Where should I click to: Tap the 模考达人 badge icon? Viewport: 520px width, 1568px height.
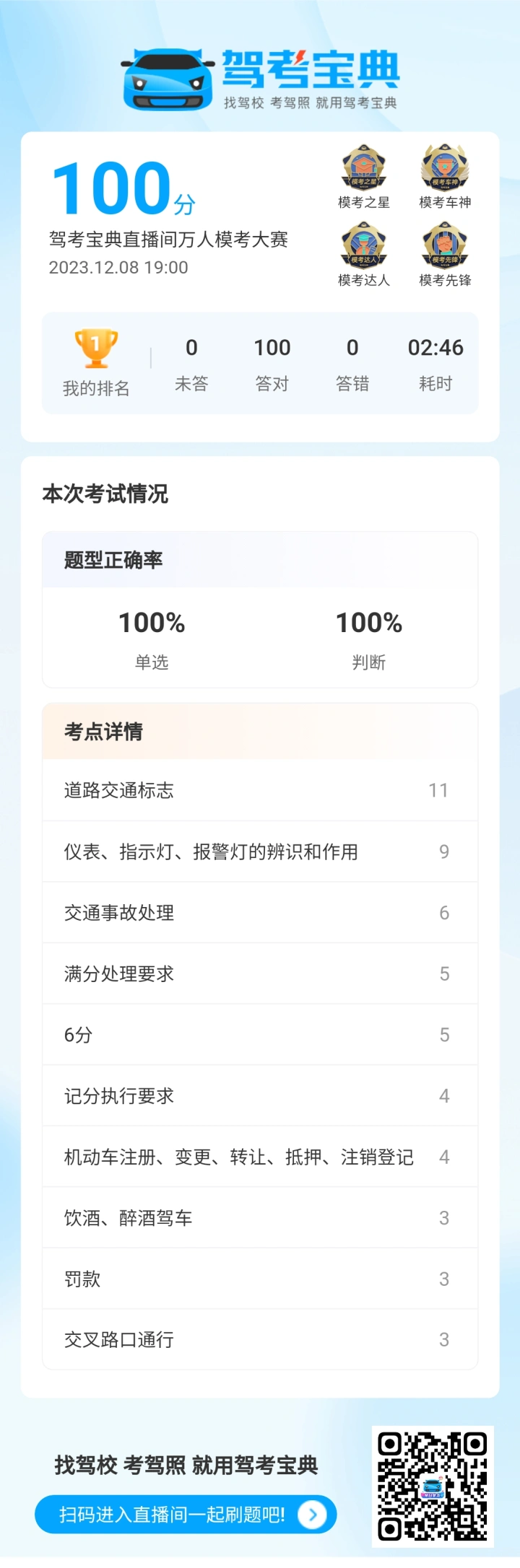(x=364, y=245)
